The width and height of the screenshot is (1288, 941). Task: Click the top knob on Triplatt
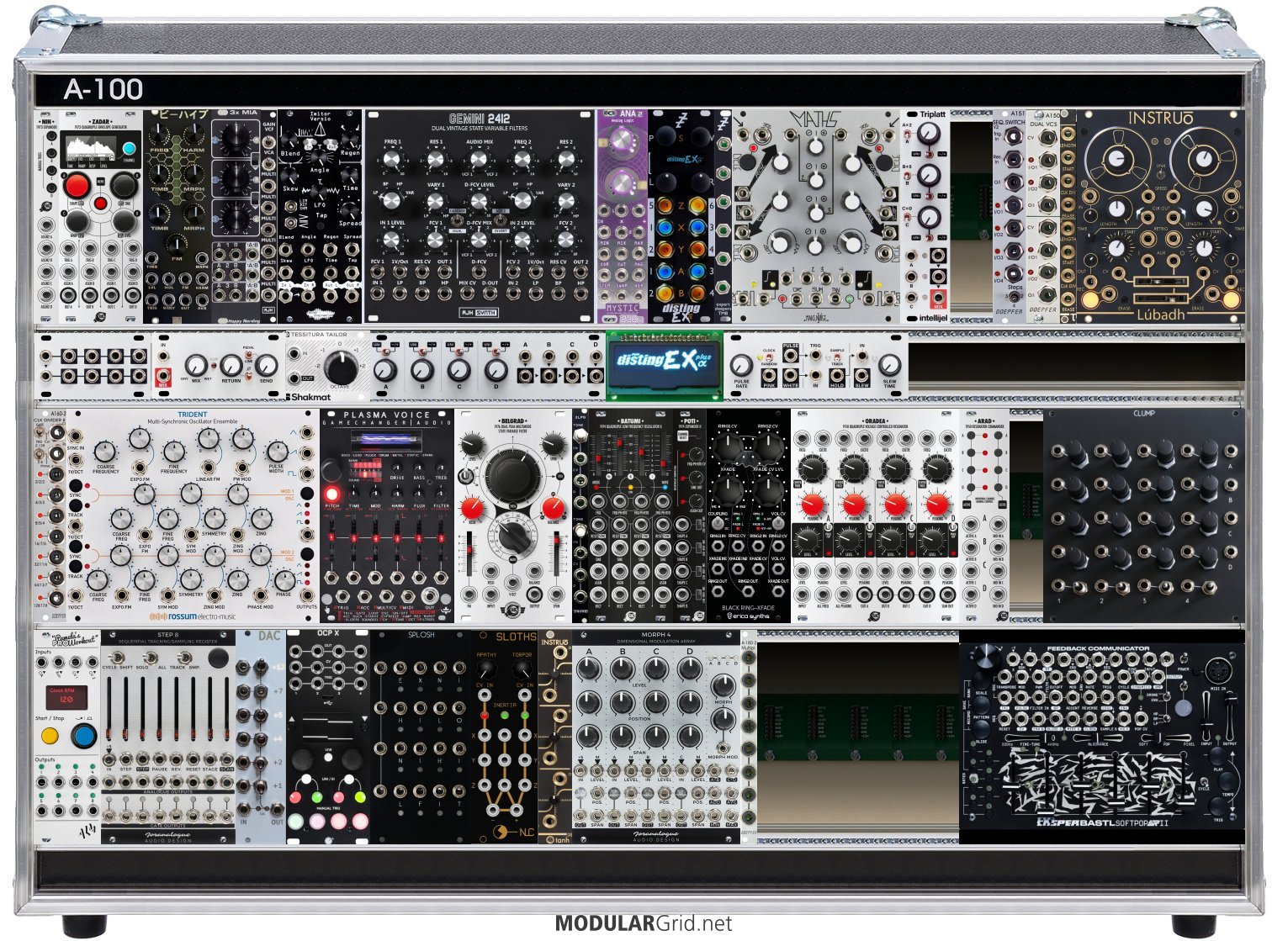click(929, 135)
